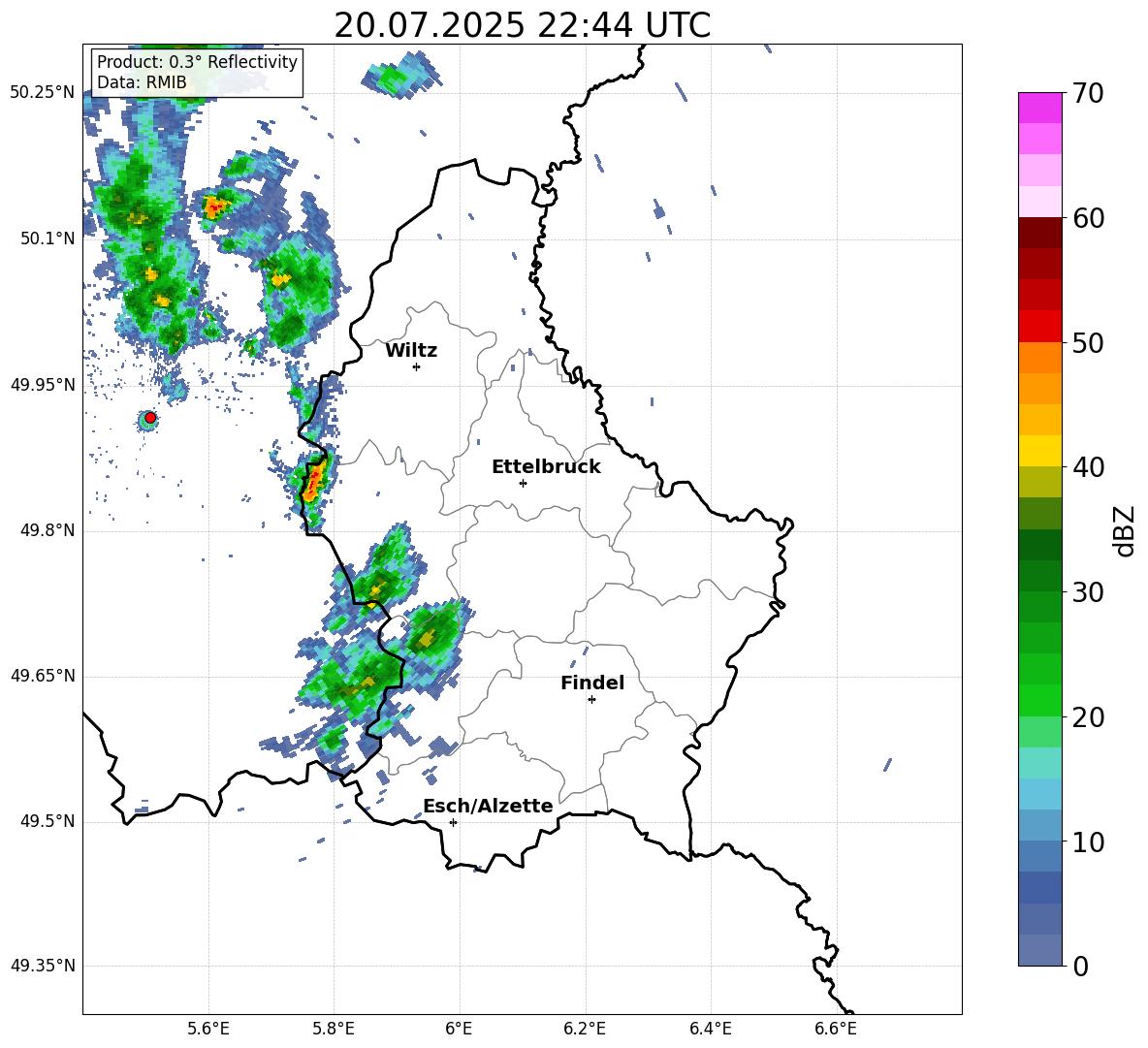Click the 60 colorbar tick label
Screen dimensions: 1148x1048
point(1088,218)
